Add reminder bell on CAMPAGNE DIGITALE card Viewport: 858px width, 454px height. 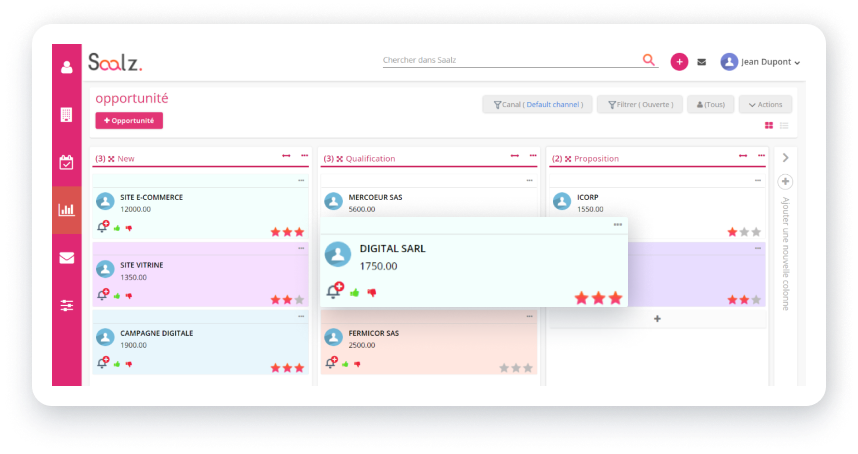[x=102, y=362]
